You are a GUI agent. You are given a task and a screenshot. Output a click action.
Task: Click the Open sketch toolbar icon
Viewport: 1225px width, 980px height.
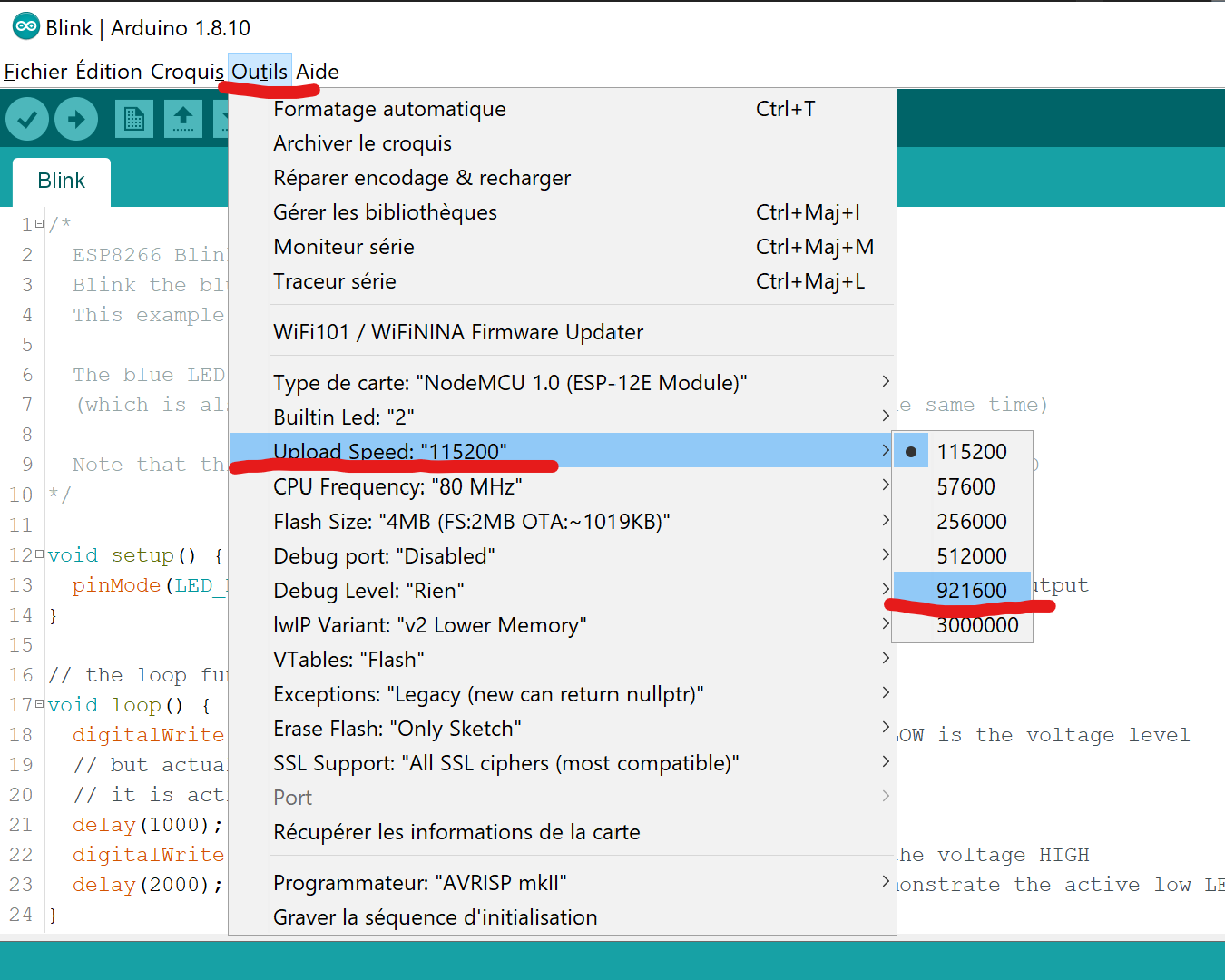point(183,119)
